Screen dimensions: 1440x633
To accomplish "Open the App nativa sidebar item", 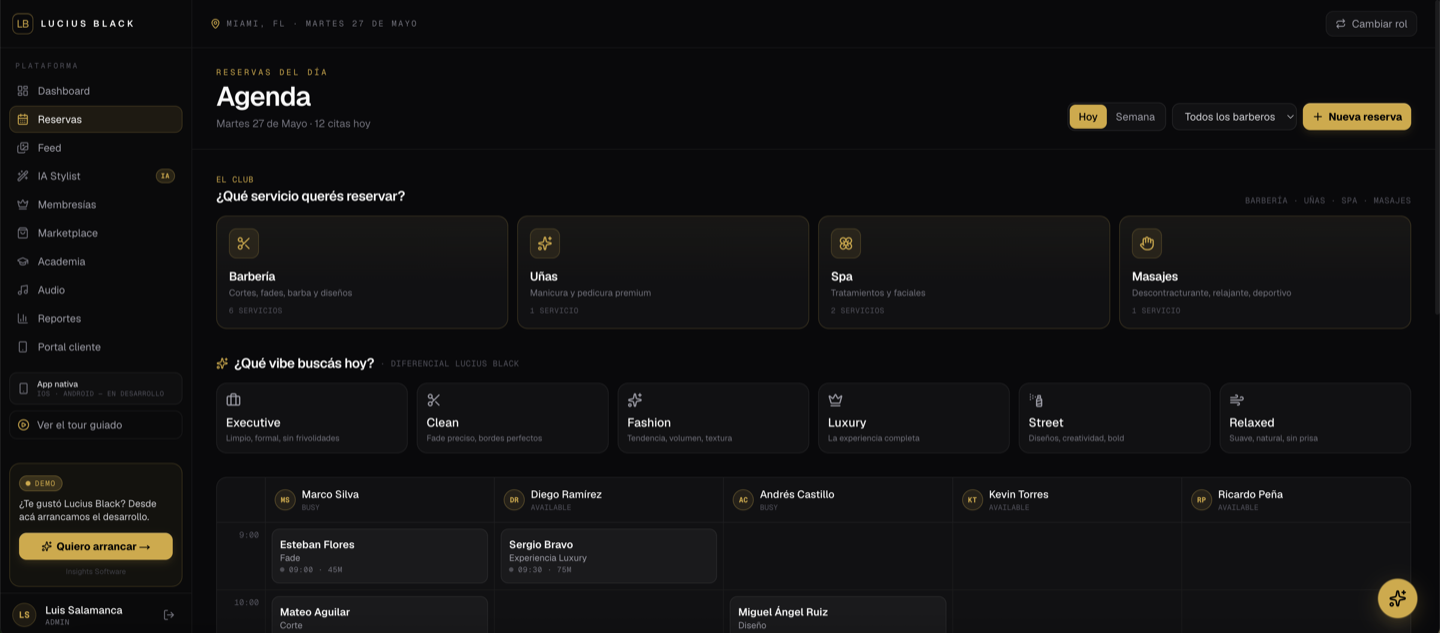I will pos(96,388).
